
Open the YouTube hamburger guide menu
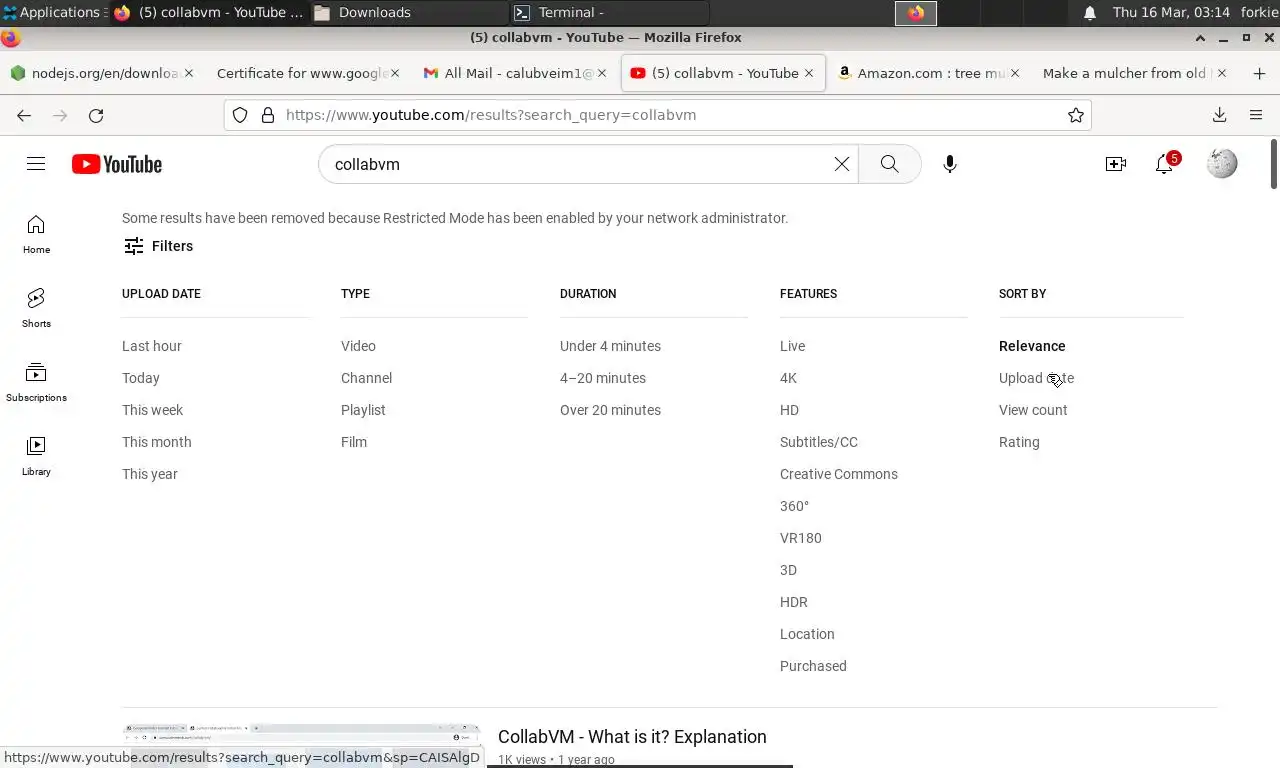(36, 164)
